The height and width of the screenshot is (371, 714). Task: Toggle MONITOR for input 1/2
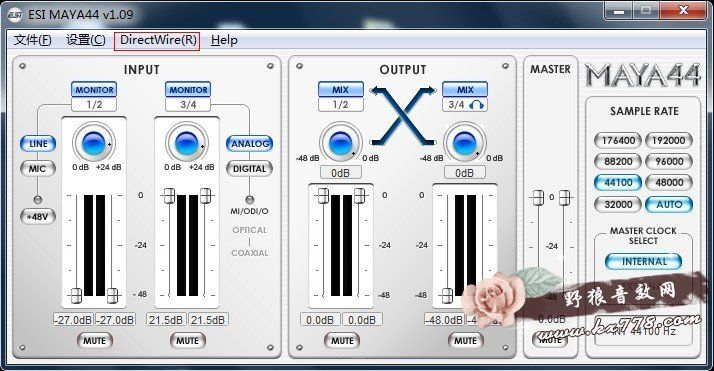pos(94,90)
